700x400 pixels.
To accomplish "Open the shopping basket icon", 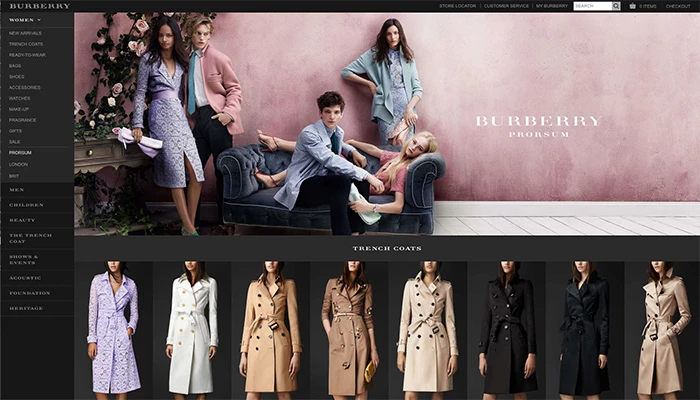I will (x=633, y=6).
